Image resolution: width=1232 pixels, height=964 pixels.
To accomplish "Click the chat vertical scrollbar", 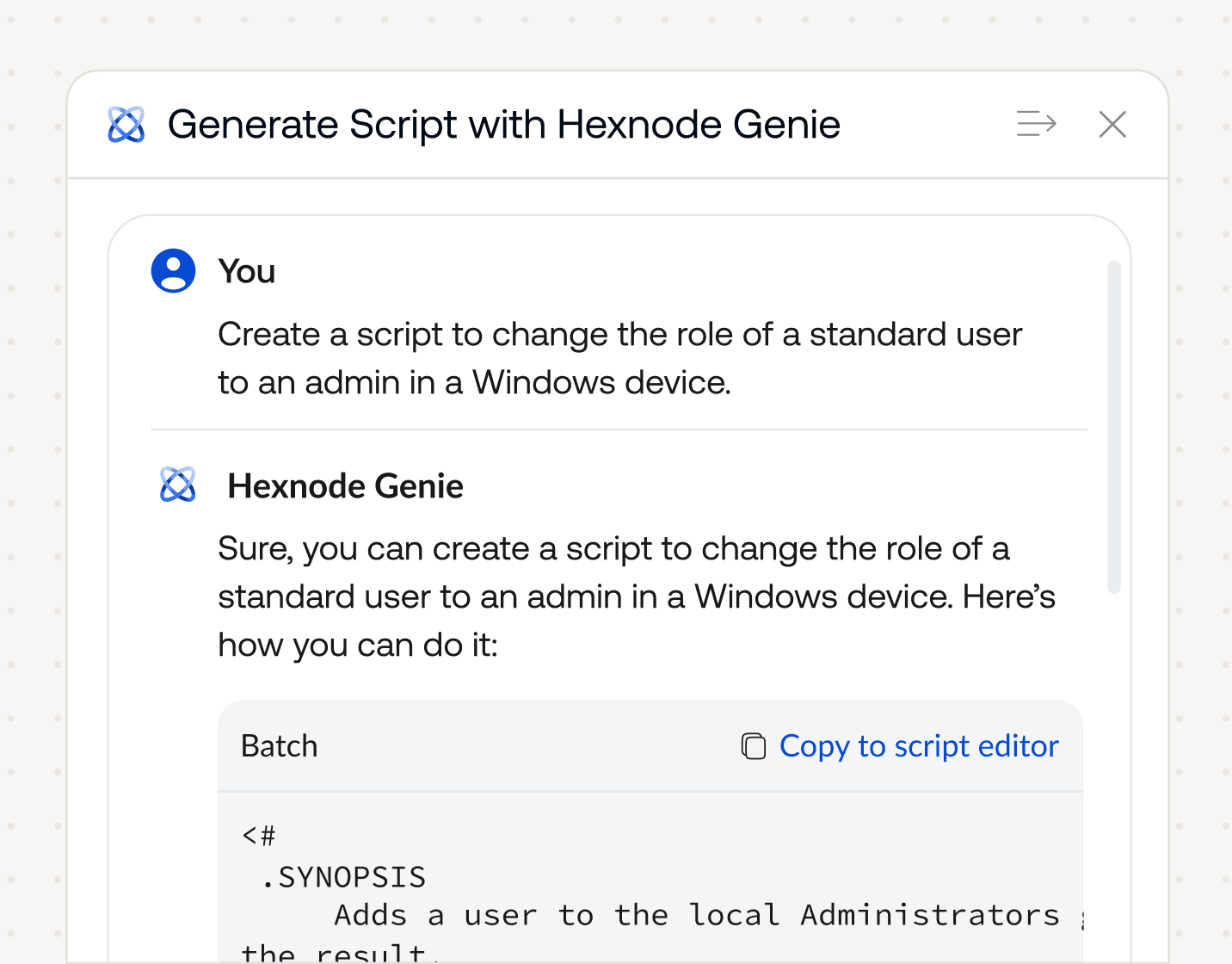I will click(1114, 427).
